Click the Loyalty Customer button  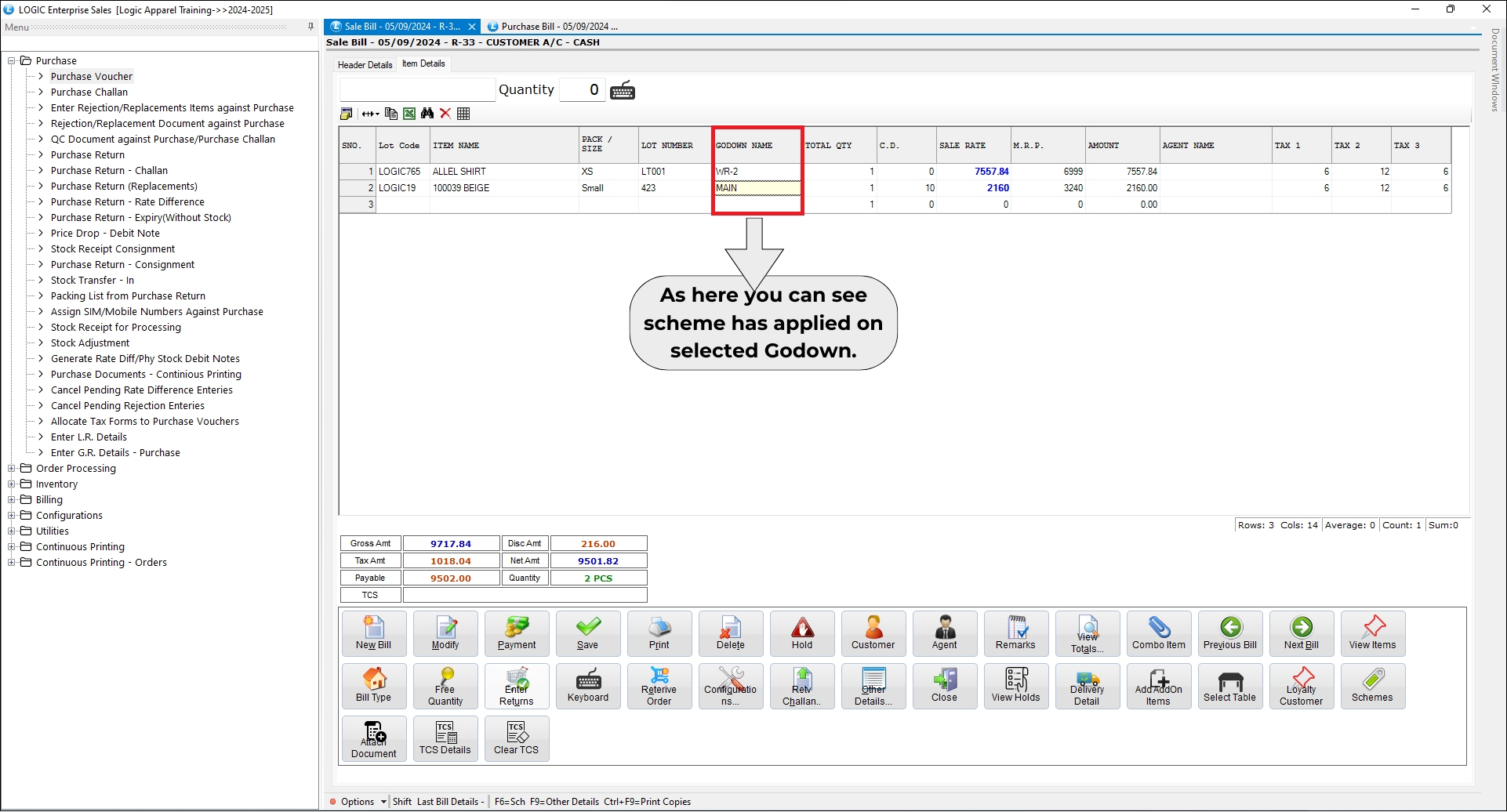tap(1301, 686)
